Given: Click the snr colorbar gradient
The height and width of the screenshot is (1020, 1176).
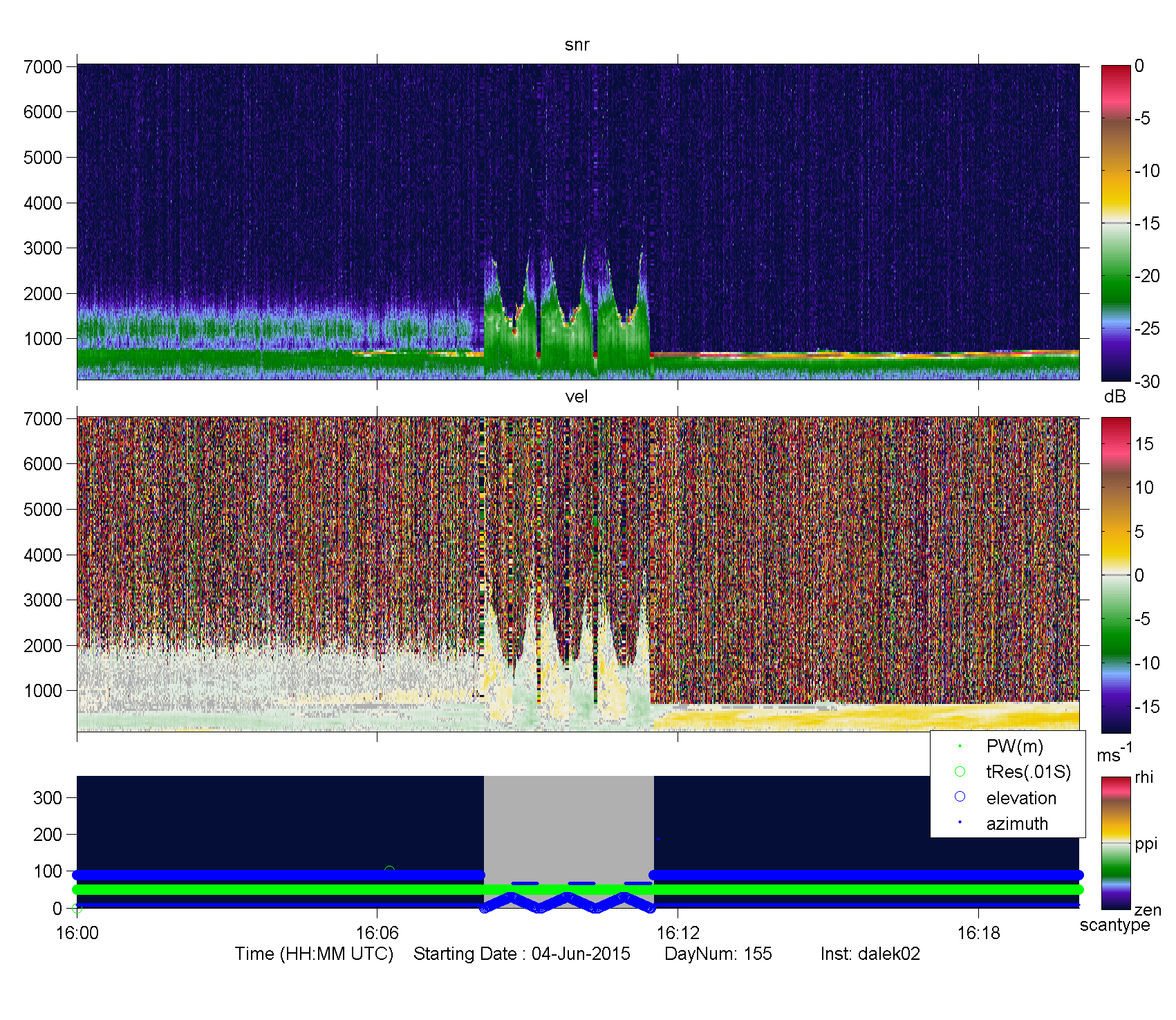Looking at the screenshot, I should click(x=1115, y=223).
